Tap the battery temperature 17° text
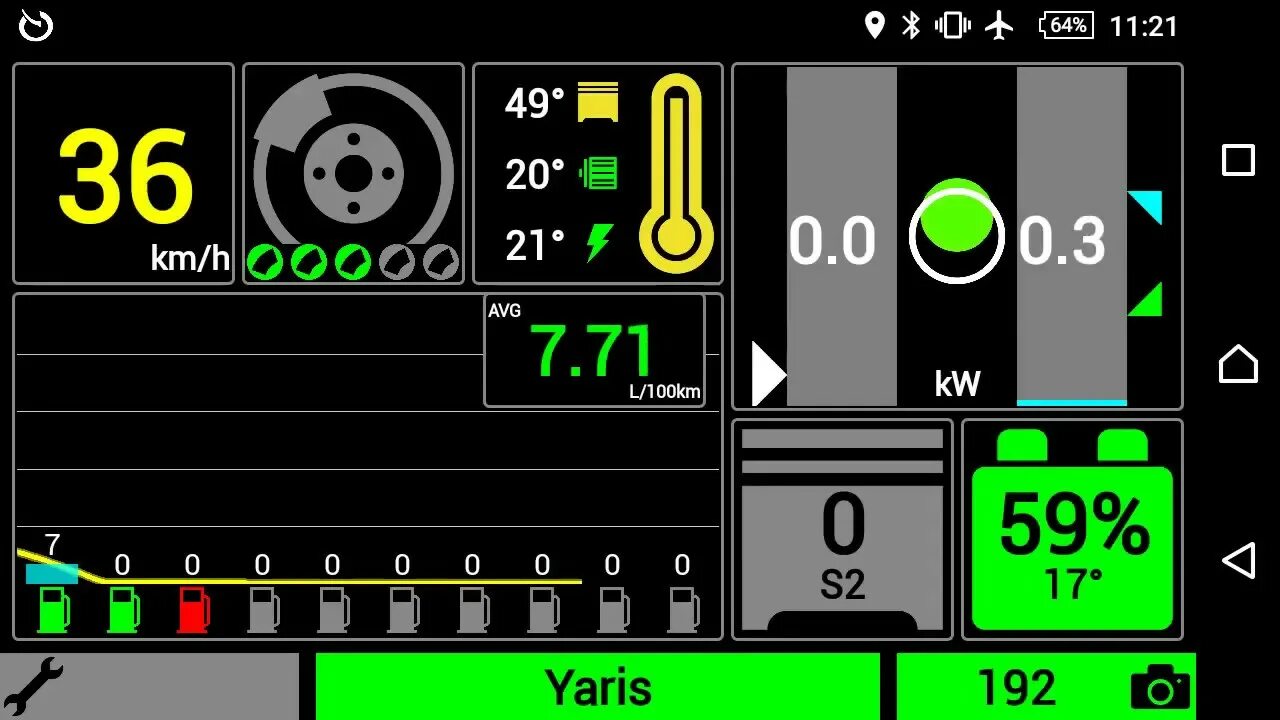Image resolution: width=1280 pixels, height=720 pixels. [x=1073, y=583]
